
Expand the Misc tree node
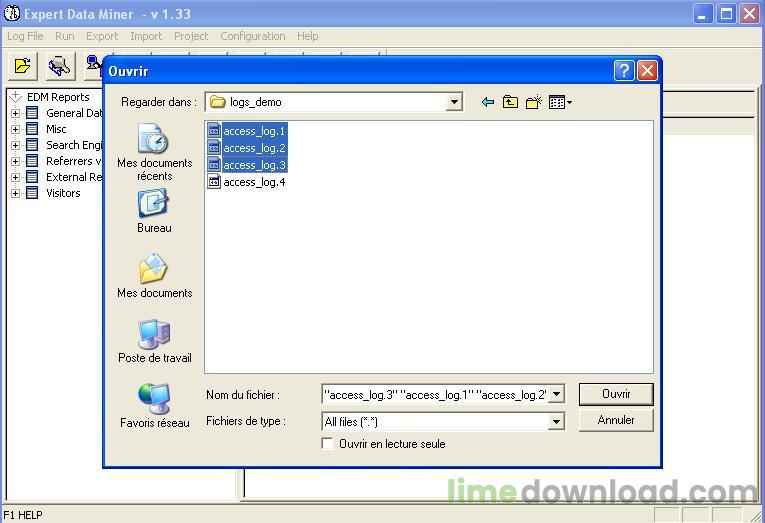point(16,129)
